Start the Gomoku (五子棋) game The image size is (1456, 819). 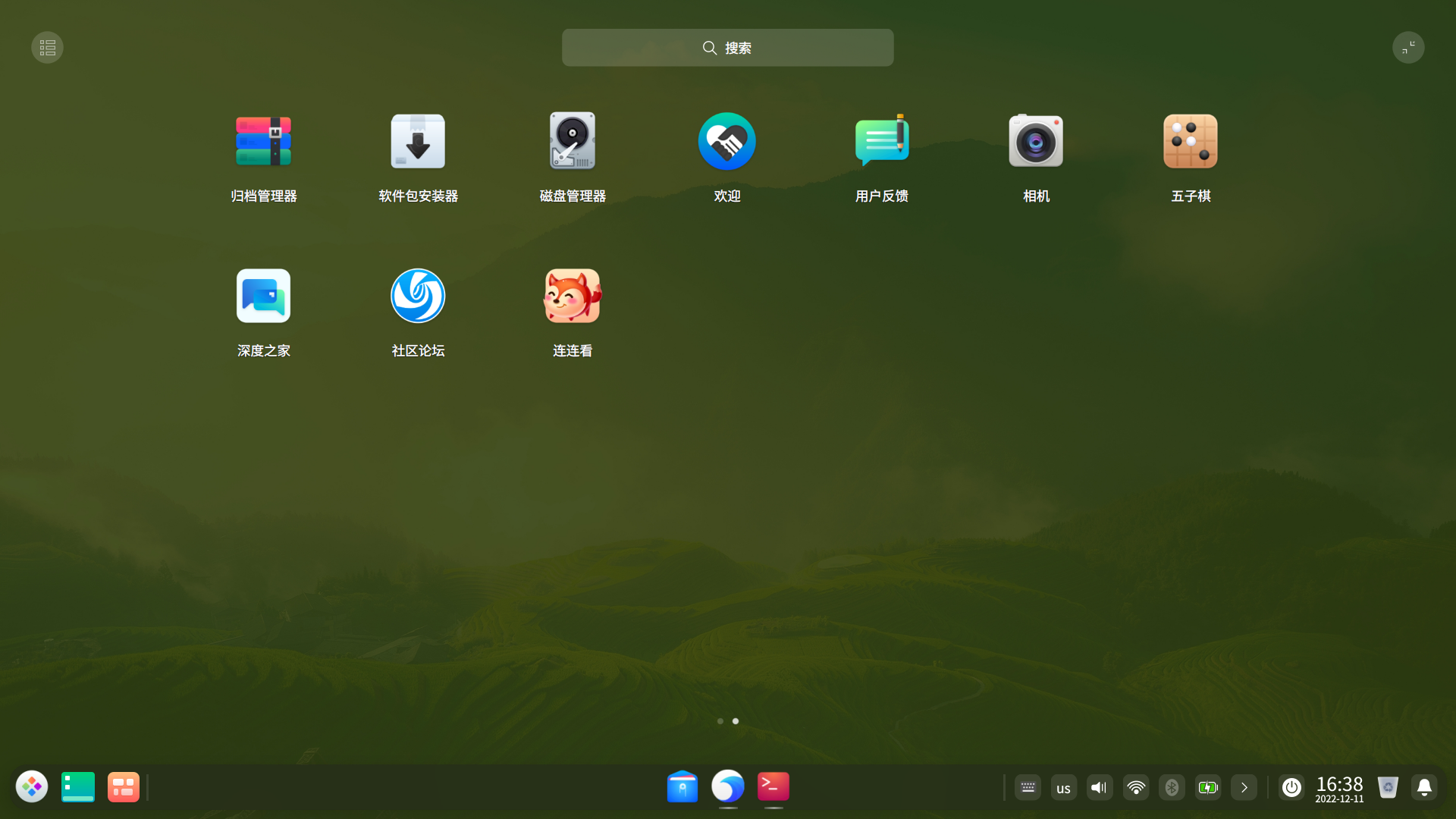1190,142
